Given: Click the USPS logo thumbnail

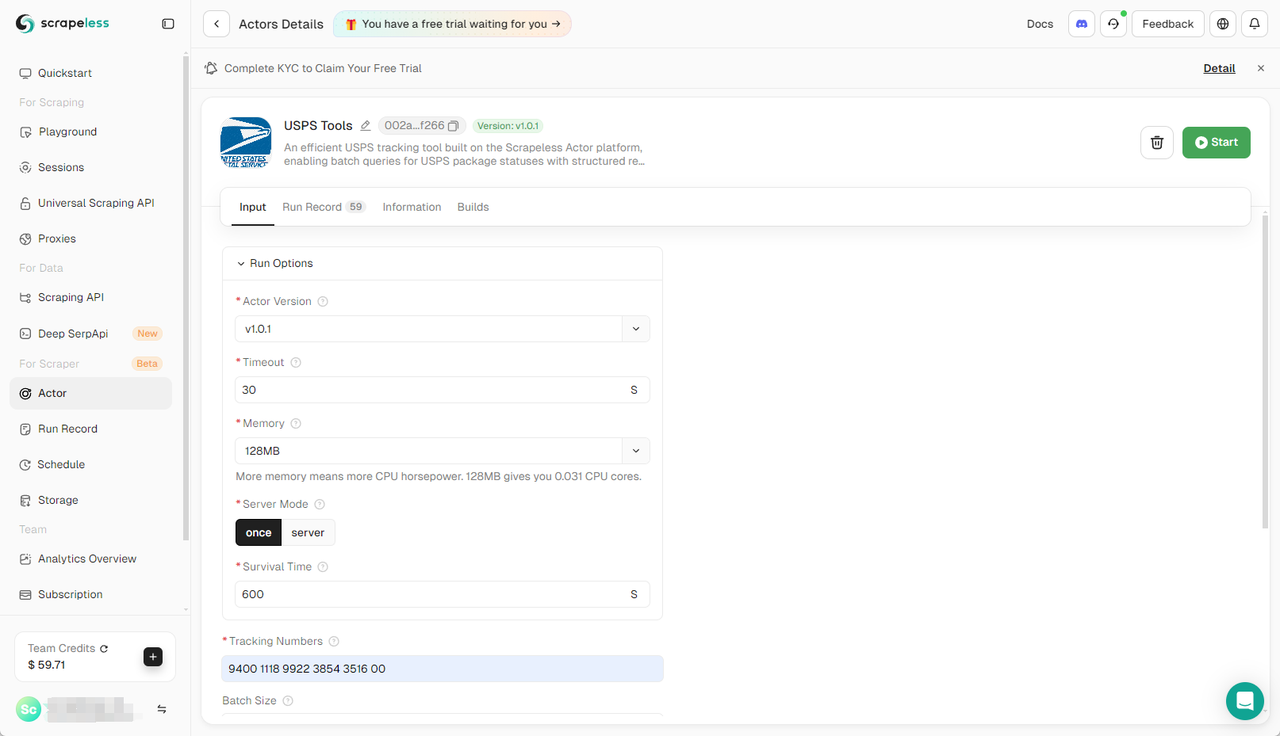Looking at the screenshot, I should pos(246,142).
